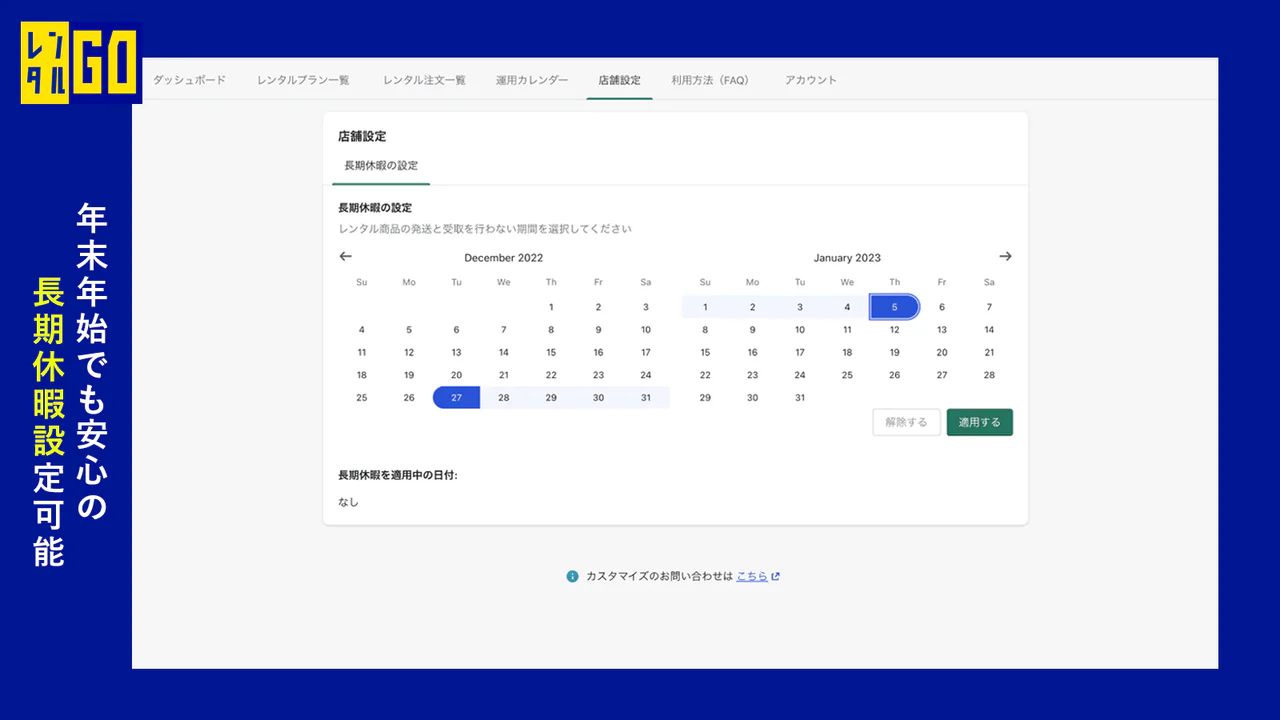Image resolution: width=1280 pixels, height=720 pixels.
Task: Click 長期休暇を適用中の日付 label
Action: 398,475
